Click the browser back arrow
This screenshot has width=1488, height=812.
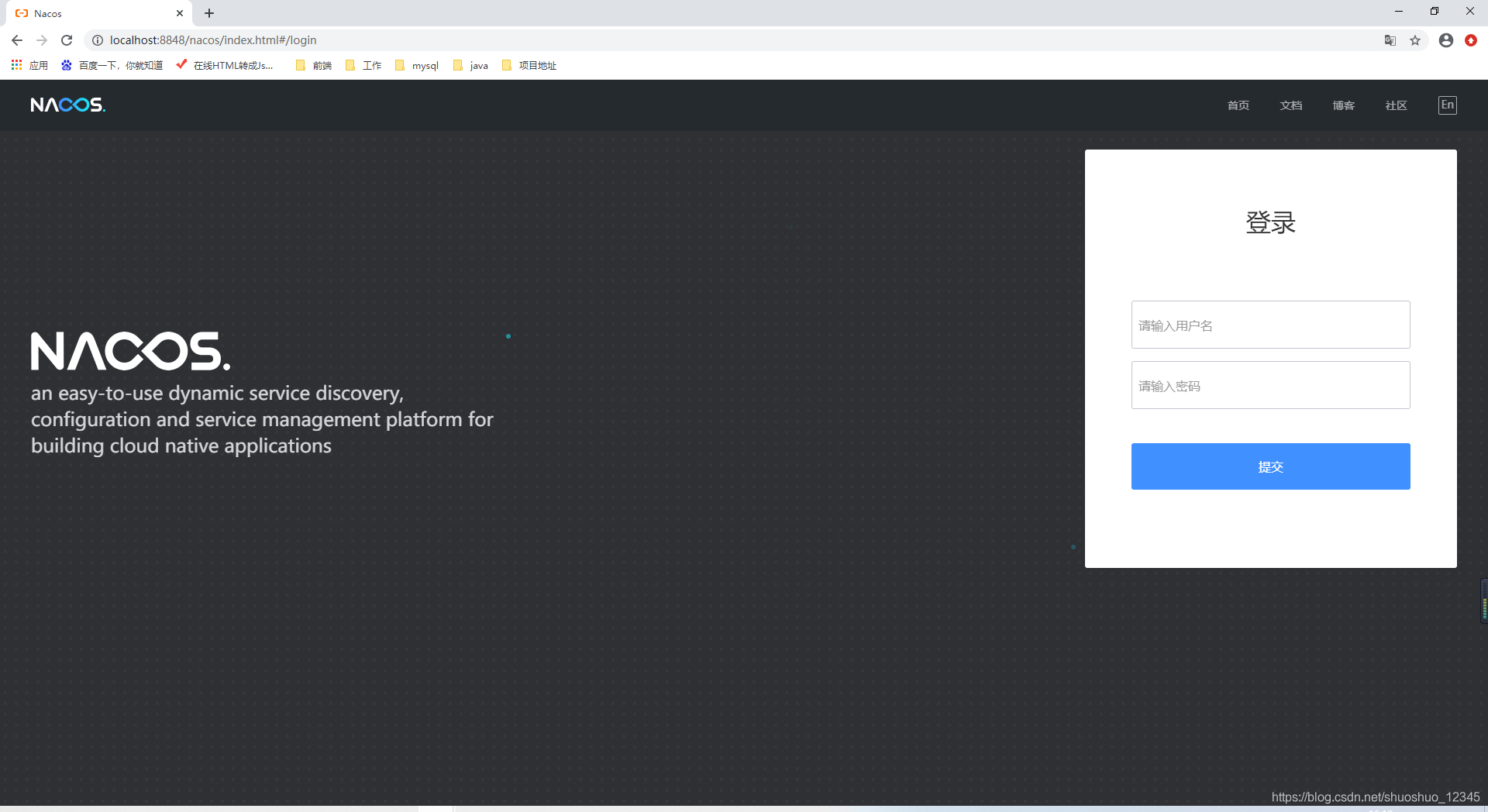[17, 40]
